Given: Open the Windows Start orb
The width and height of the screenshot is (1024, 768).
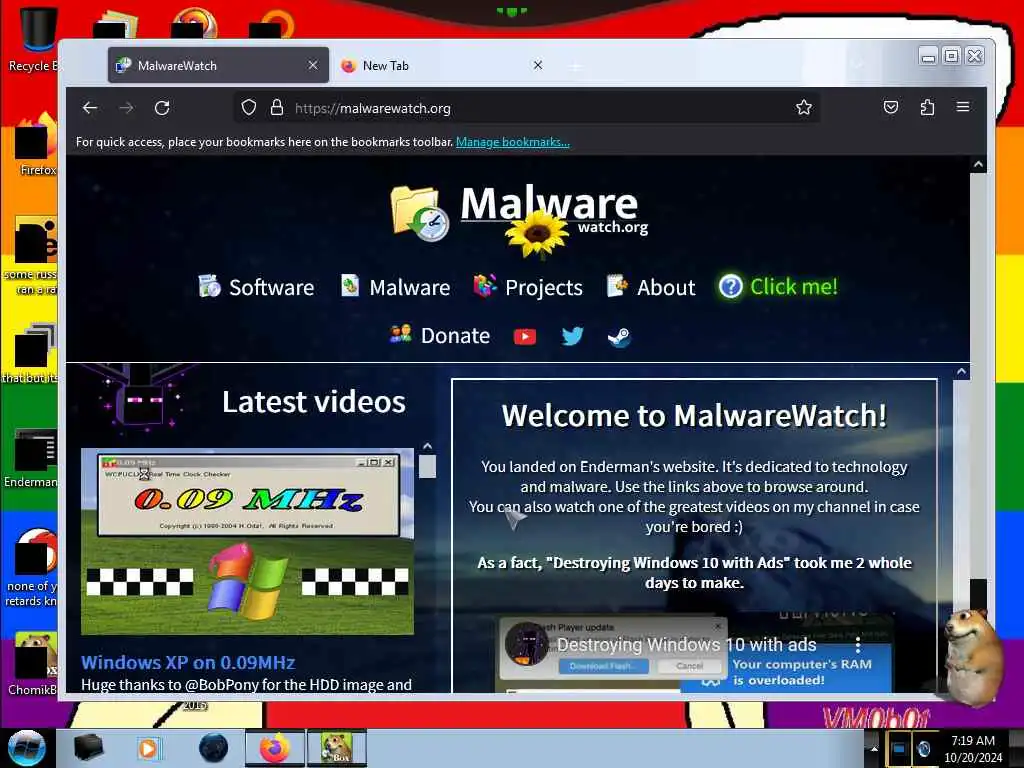Looking at the screenshot, I should (27, 748).
